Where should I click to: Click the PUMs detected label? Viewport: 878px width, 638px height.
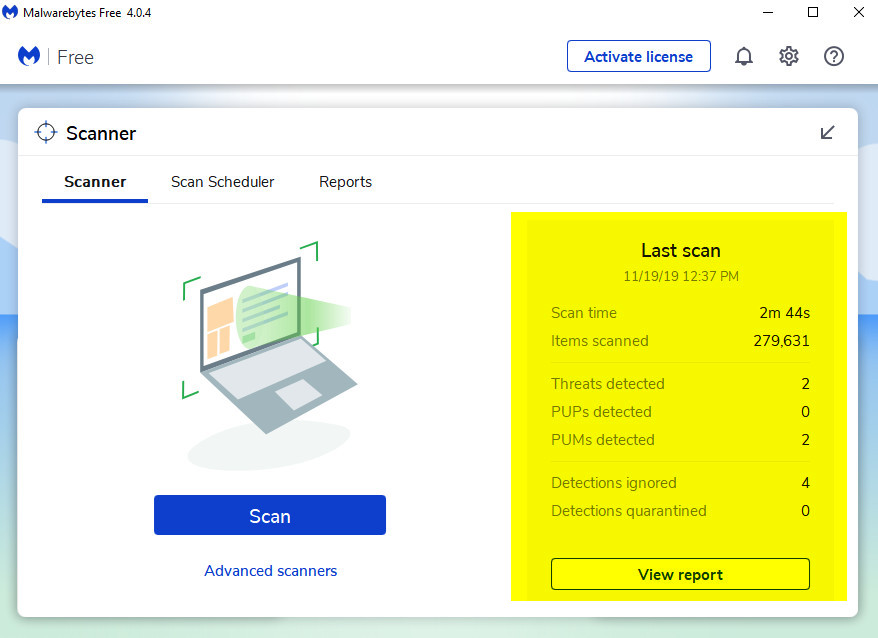pos(603,440)
